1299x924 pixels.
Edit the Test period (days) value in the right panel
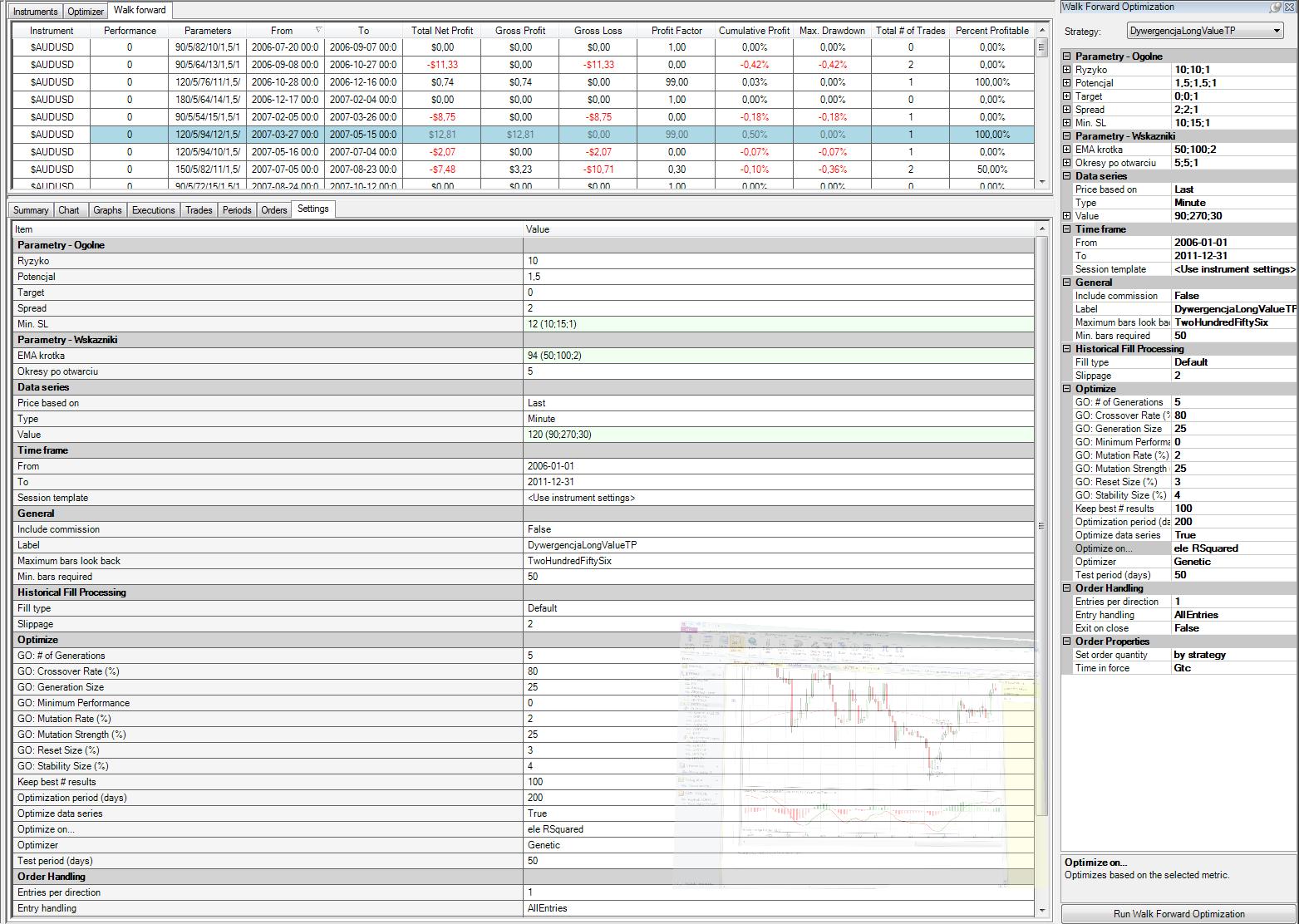tap(1233, 575)
